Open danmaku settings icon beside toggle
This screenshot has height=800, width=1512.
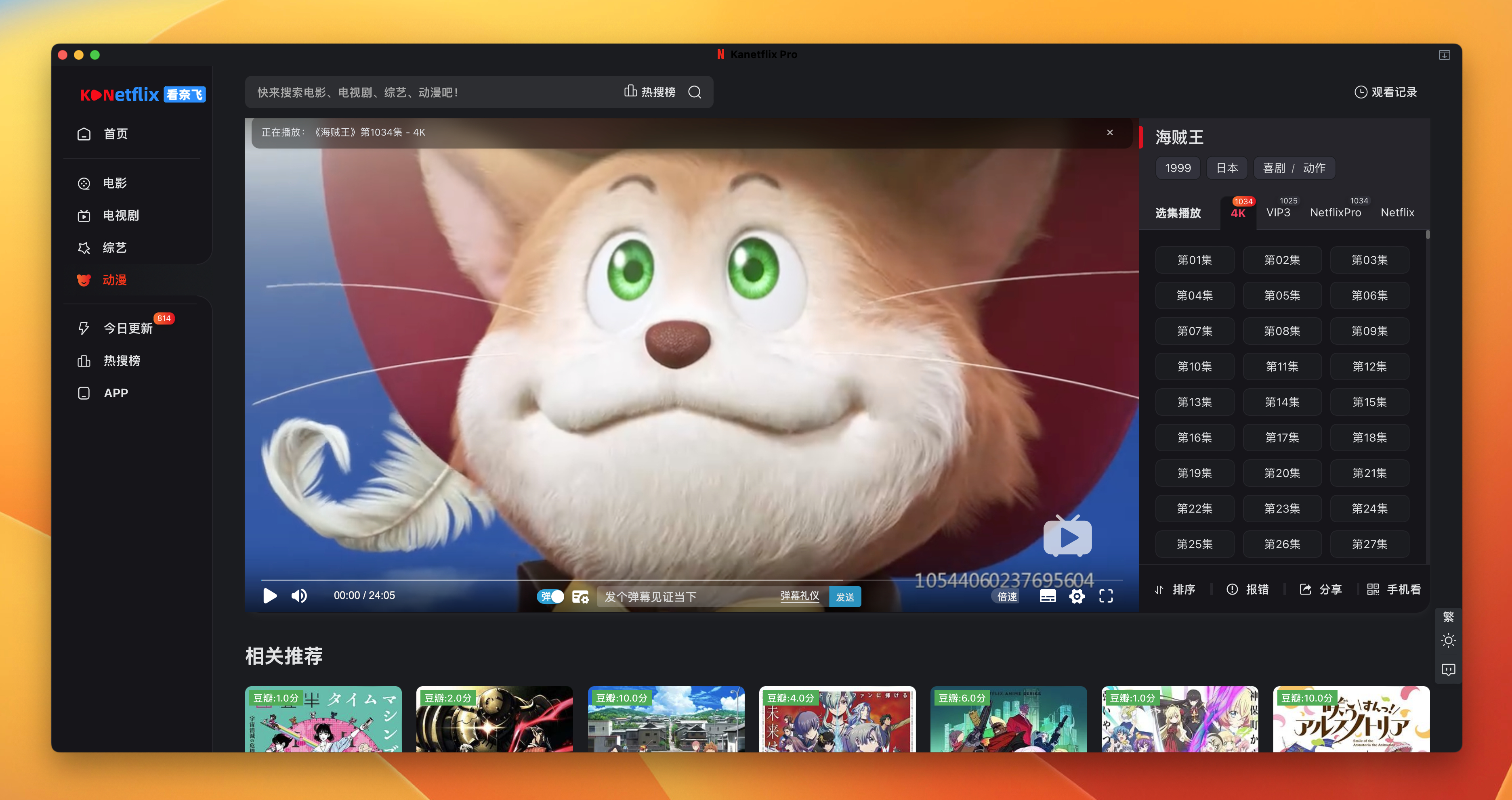point(580,597)
